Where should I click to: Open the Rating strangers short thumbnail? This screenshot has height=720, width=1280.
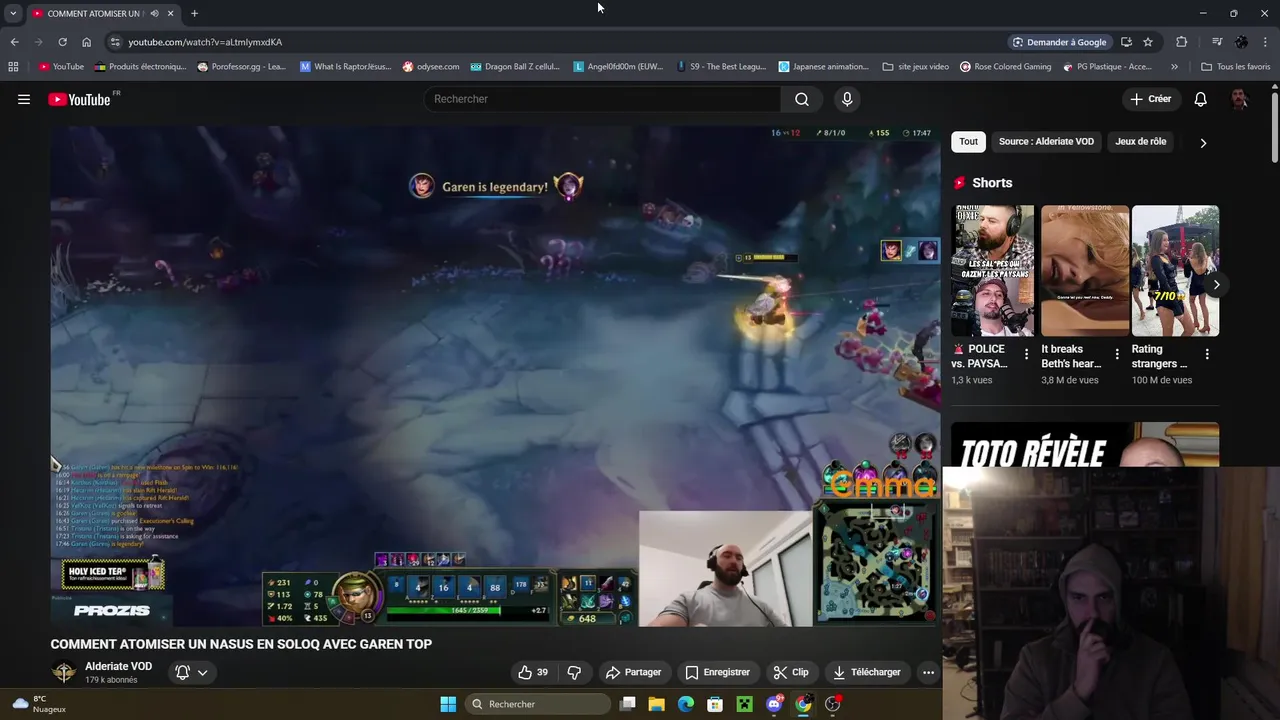tap(1175, 271)
